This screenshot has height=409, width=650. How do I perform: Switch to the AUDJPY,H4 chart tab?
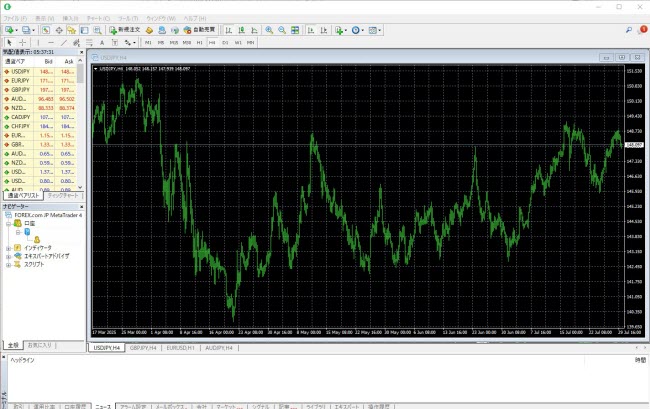(x=219, y=348)
